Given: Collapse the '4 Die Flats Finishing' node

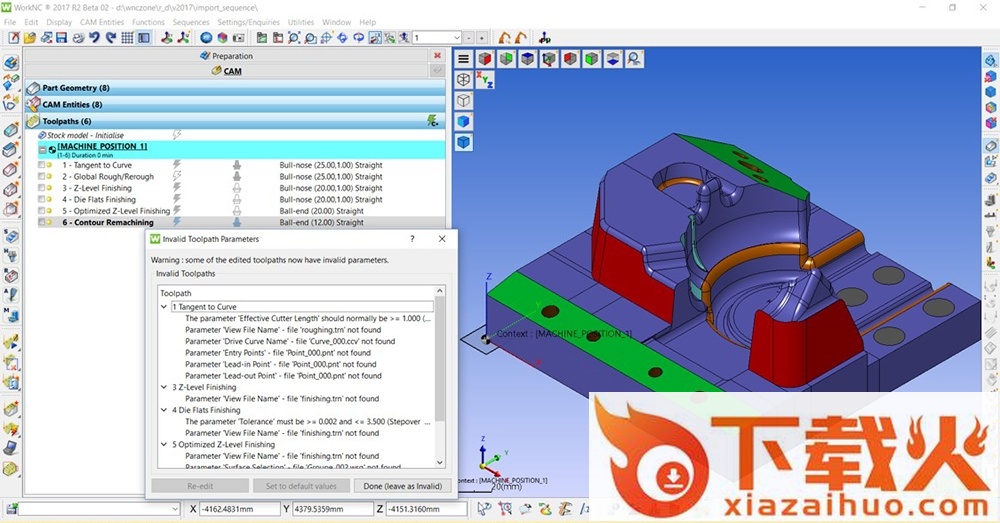Looking at the screenshot, I should [164, 410].
